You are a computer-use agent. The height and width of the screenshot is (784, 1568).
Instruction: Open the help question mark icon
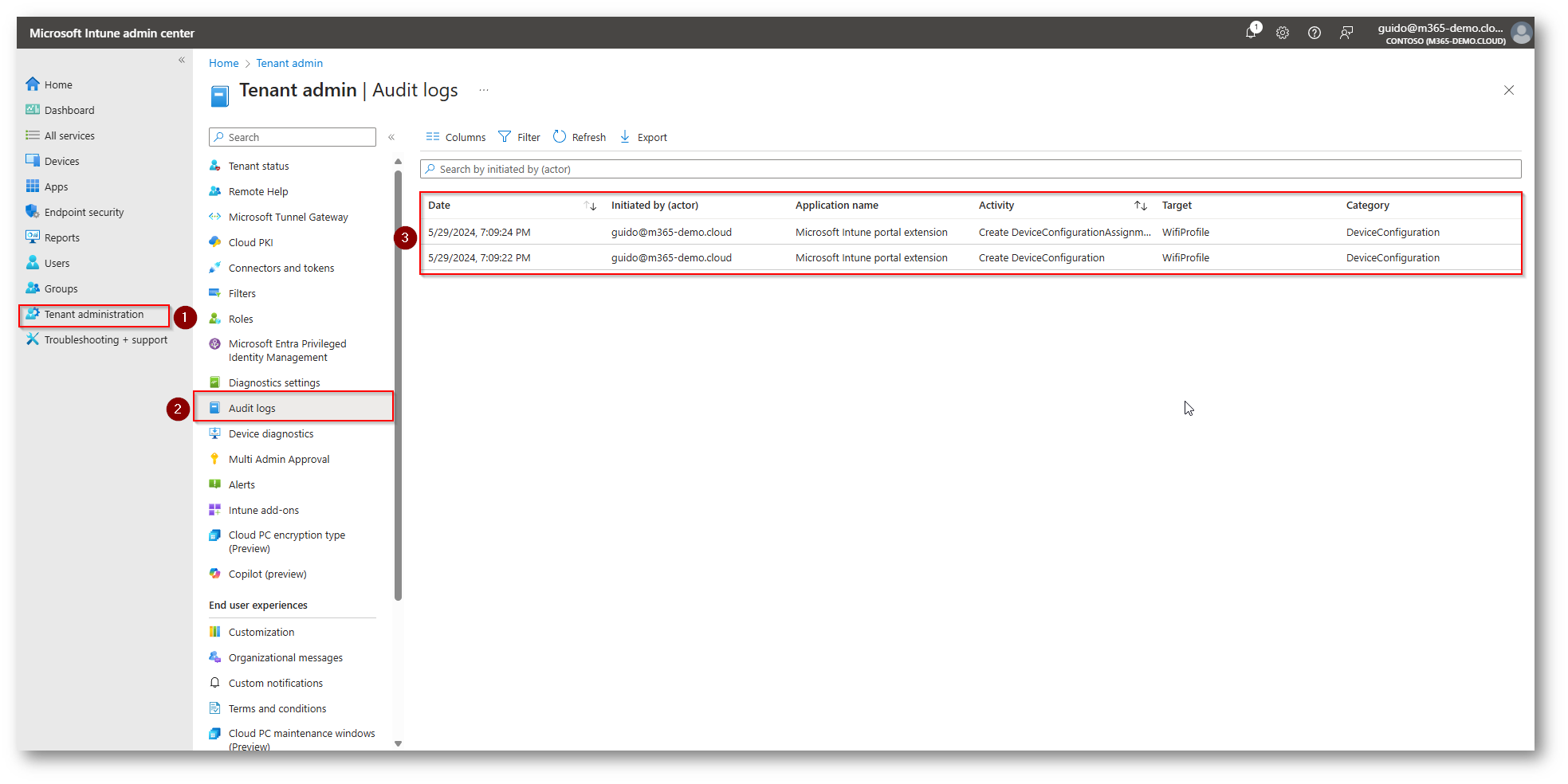1315,33
